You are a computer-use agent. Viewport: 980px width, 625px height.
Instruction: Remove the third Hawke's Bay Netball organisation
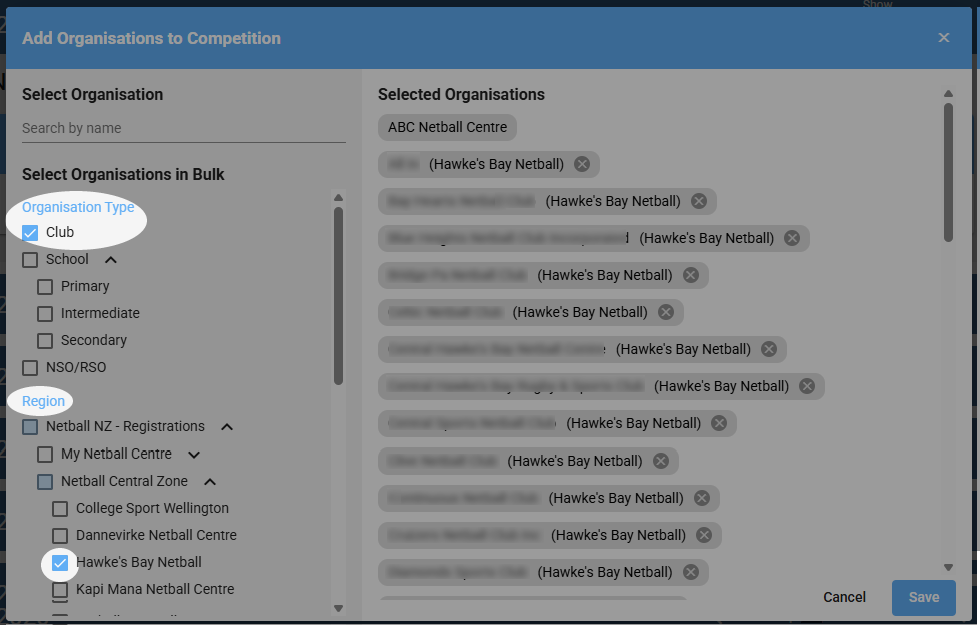point(792,238)
